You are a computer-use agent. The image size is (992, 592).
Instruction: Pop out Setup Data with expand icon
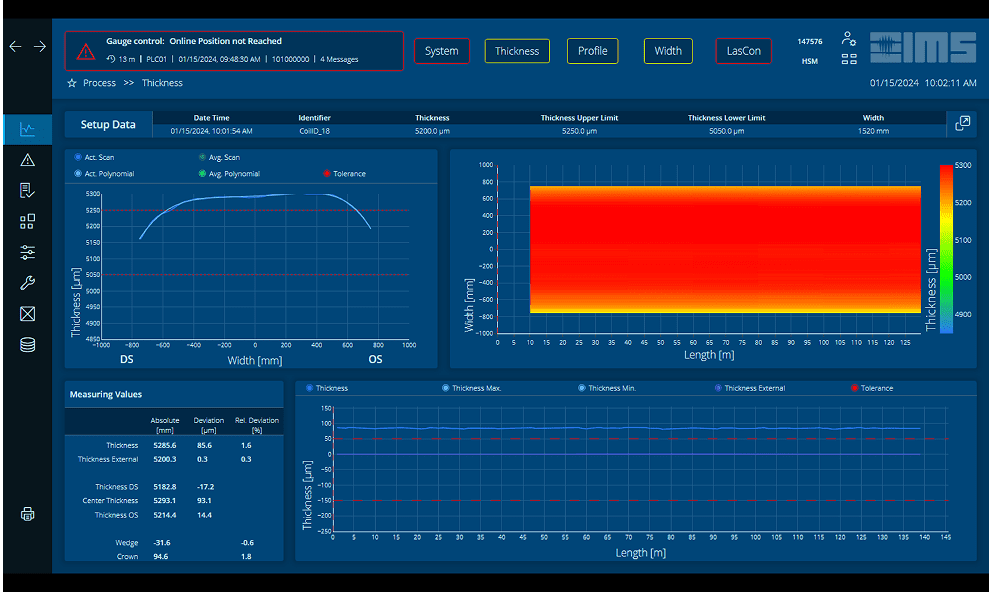962,124
